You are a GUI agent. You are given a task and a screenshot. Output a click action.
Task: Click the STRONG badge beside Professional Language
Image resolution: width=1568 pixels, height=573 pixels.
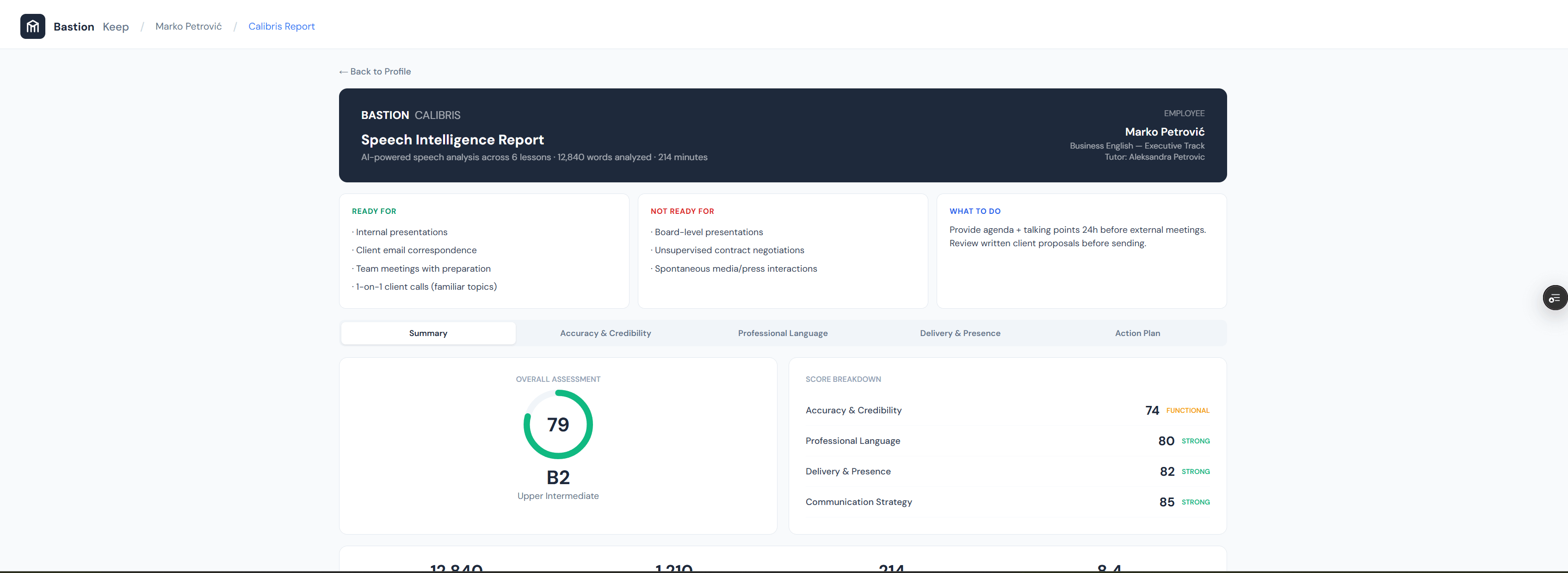pyautogui.click(x=1196, y=441)
